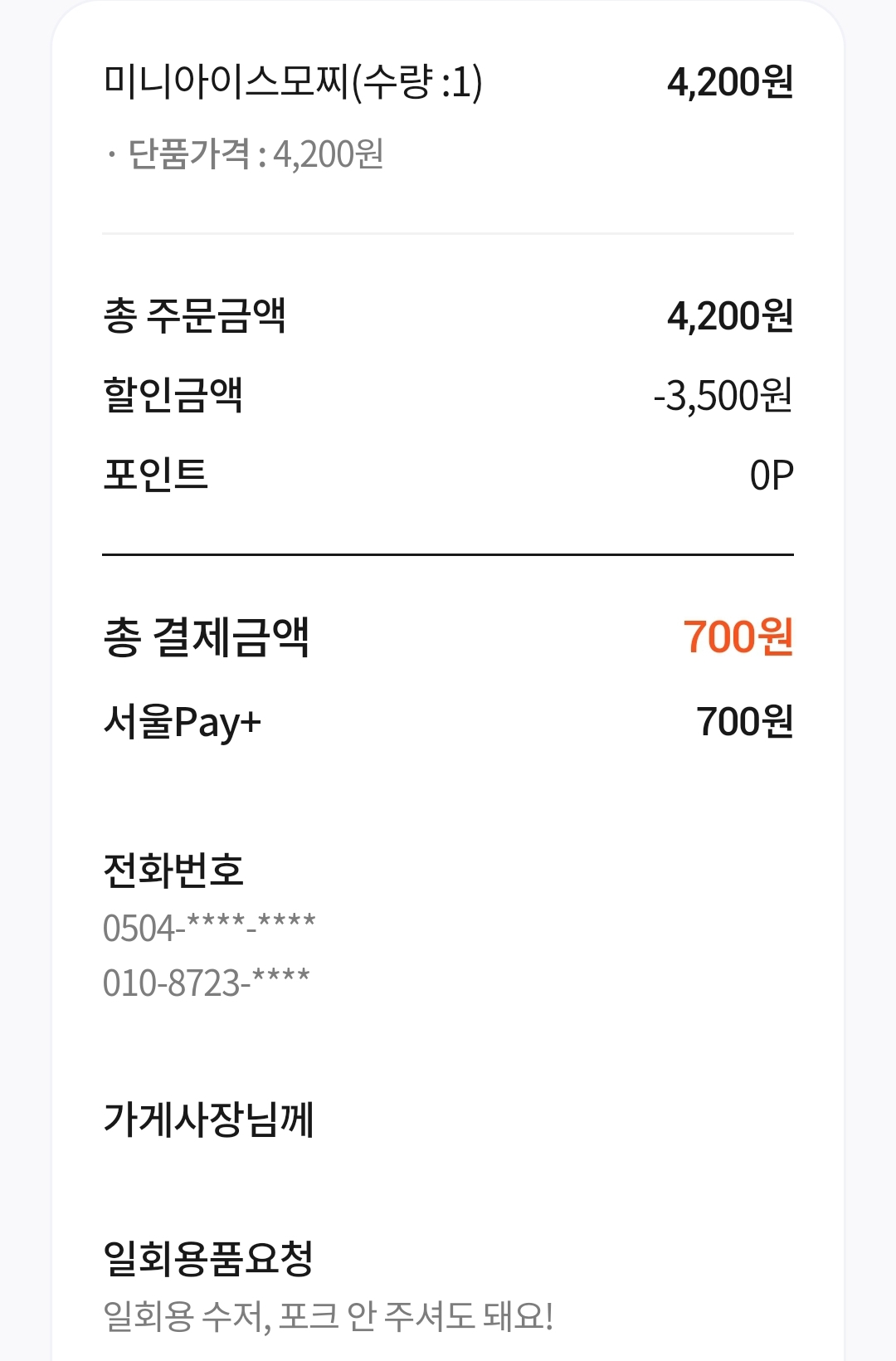Viewport: 896px width, 1361px height.
Task: Tap the 포인트 label
Action: coord(155,475)
